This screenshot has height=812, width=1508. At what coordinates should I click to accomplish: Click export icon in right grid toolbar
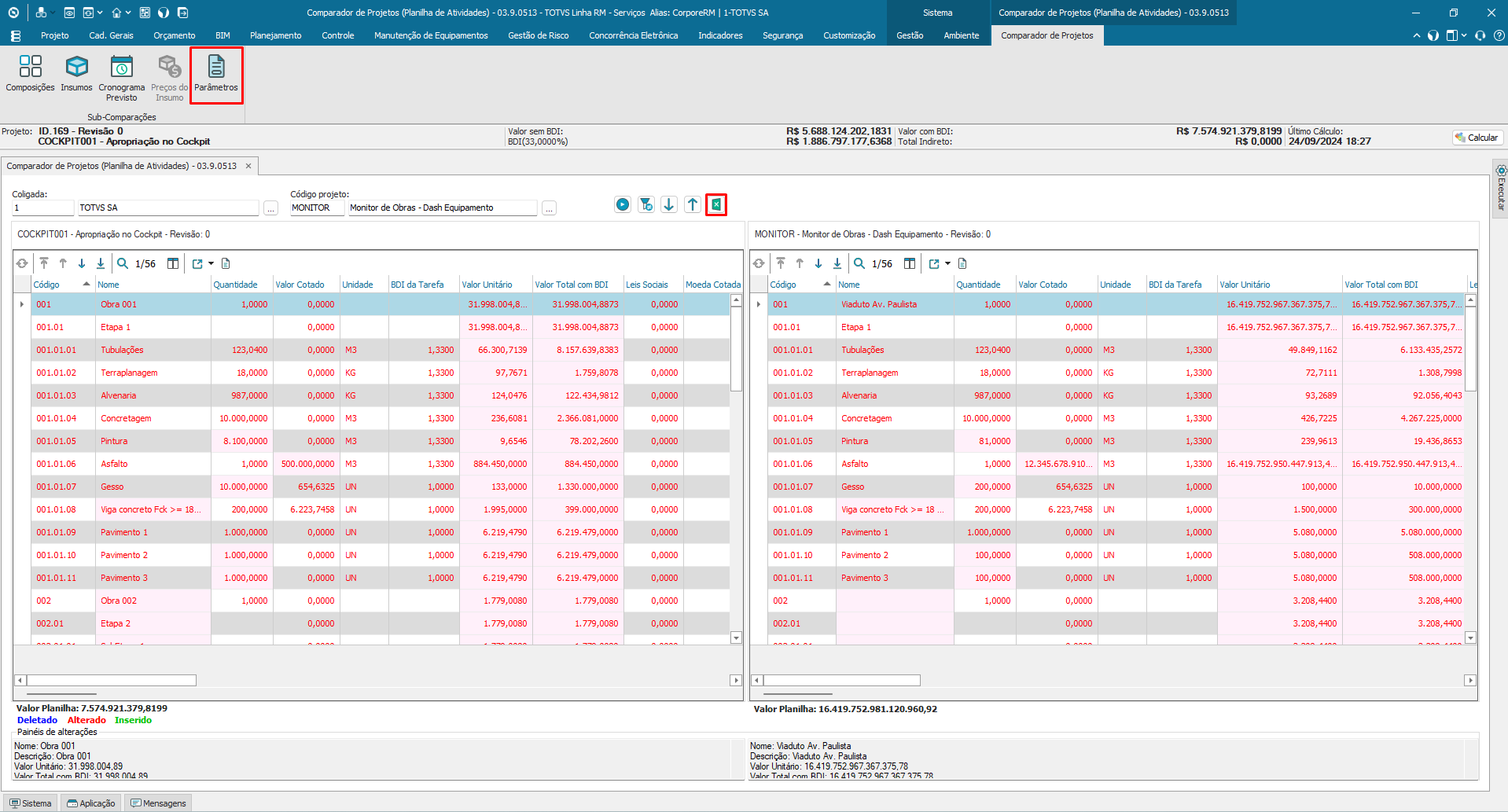[934, 263]
